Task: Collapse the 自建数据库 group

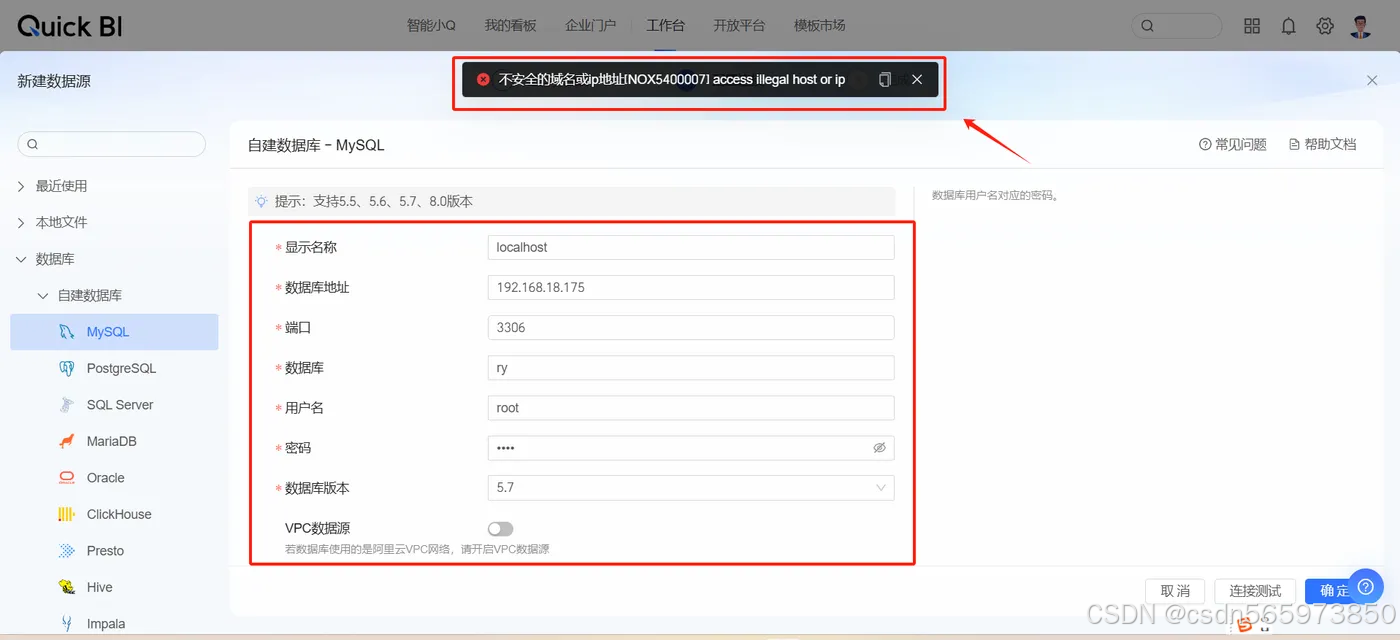Action: pos(42,295)
